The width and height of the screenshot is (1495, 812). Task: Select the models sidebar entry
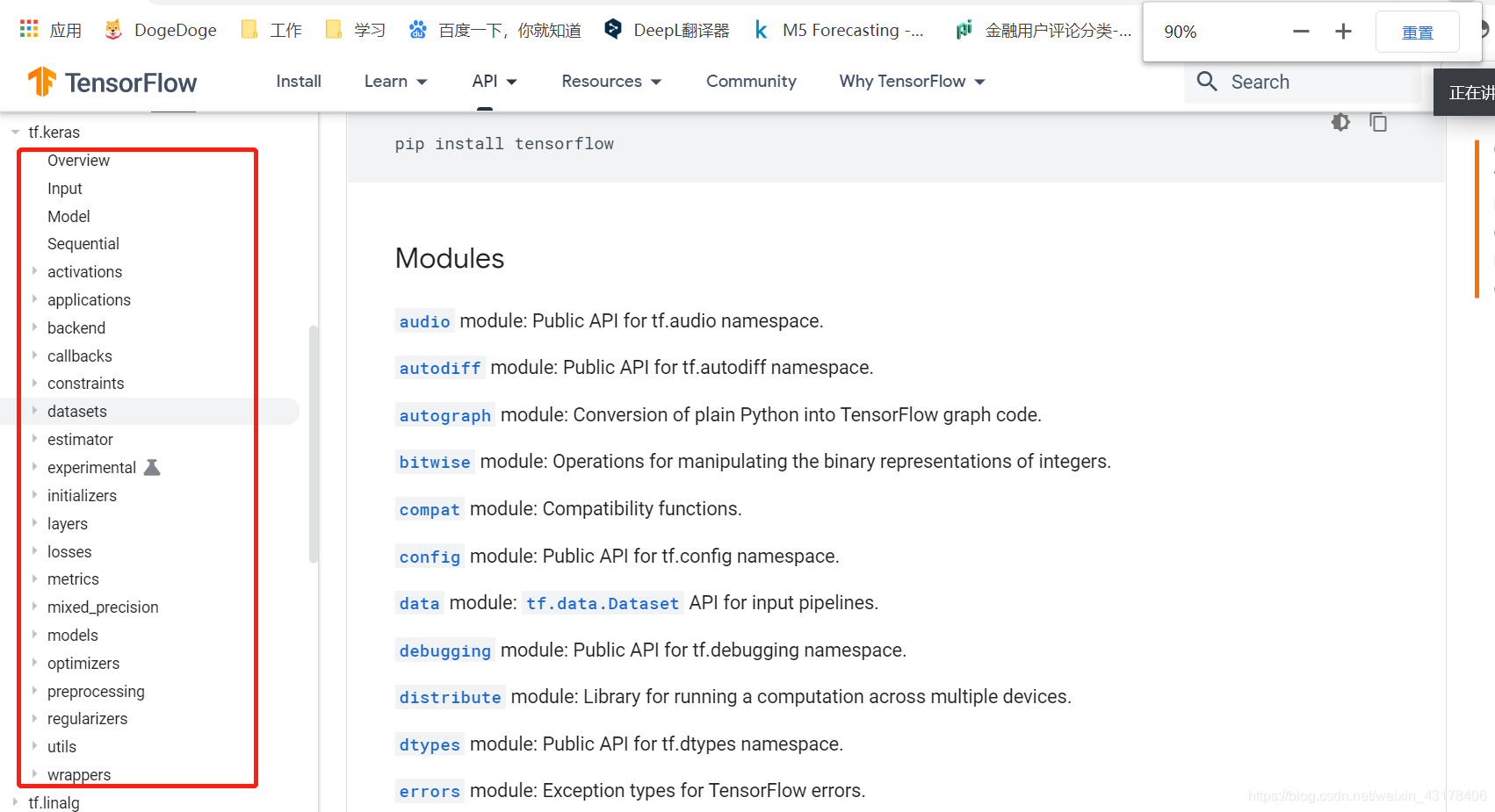pos(72,636)
